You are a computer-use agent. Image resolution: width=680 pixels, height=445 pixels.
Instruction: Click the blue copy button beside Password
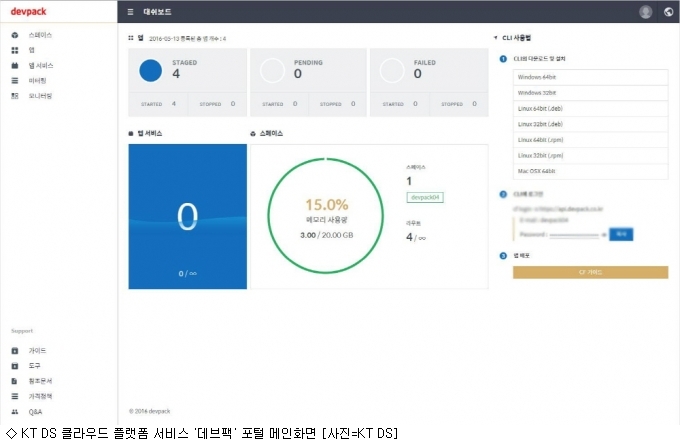pos(621,234)
